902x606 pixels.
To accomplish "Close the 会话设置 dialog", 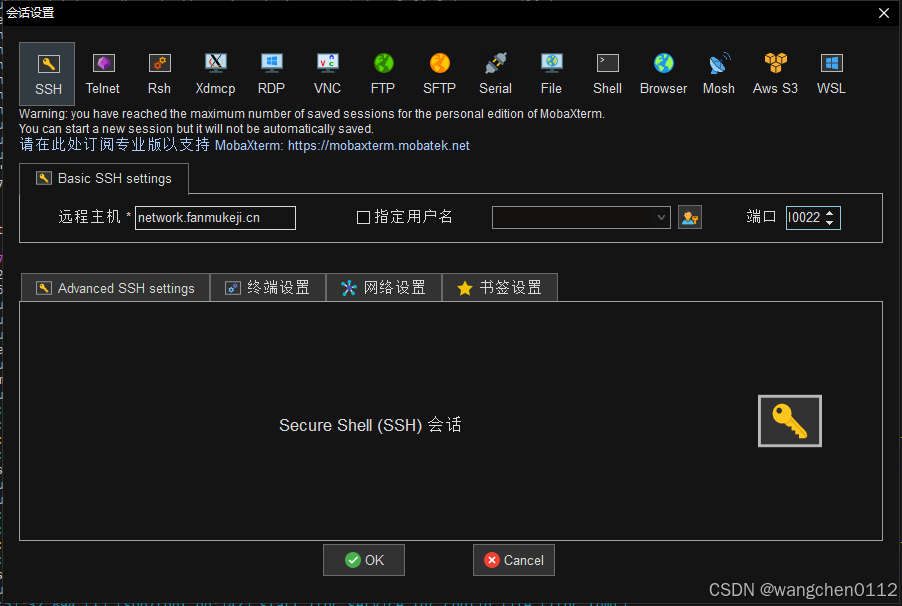I will 884,13.
